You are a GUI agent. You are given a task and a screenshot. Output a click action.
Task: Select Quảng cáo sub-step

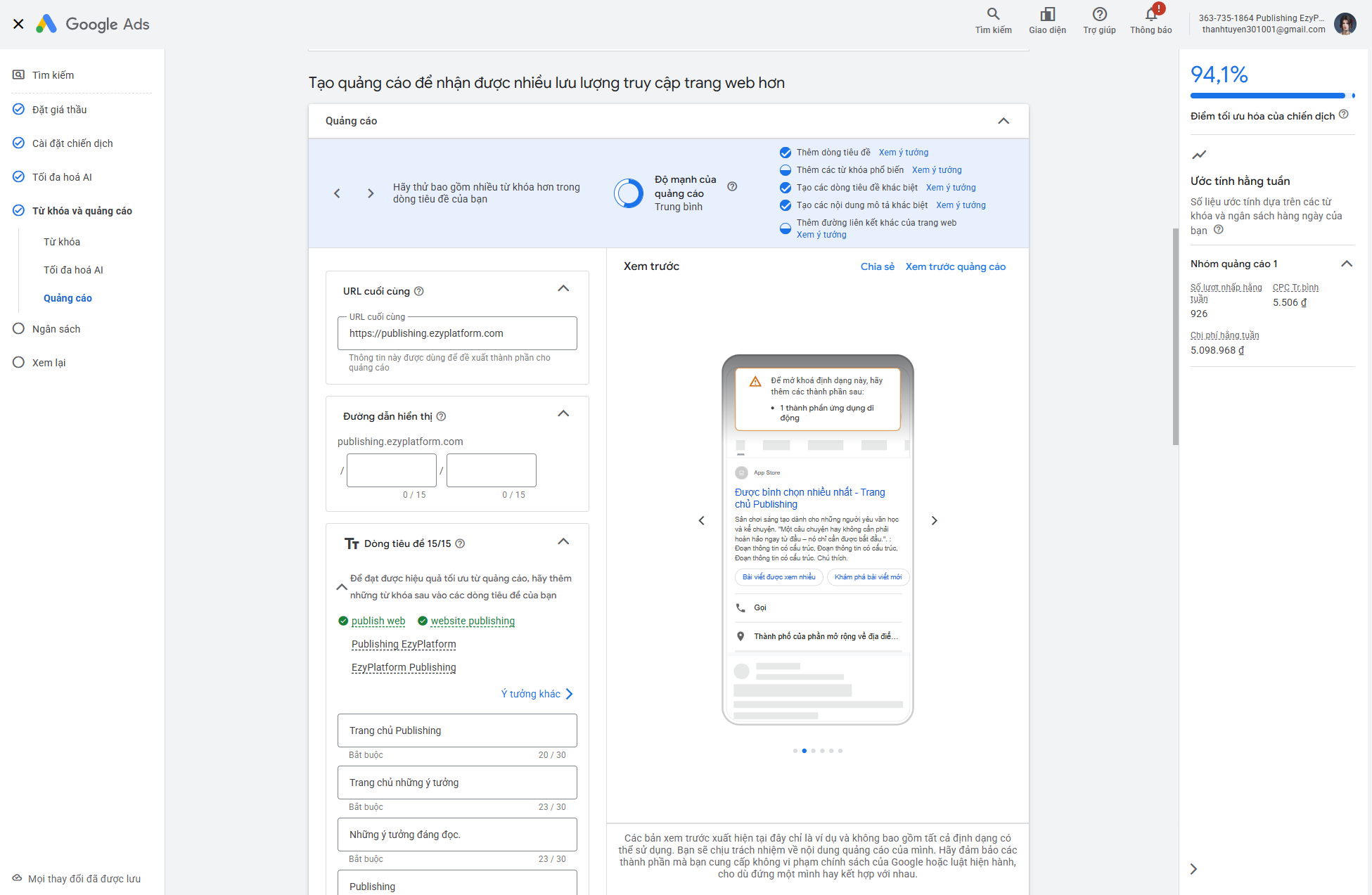(68, 297)
